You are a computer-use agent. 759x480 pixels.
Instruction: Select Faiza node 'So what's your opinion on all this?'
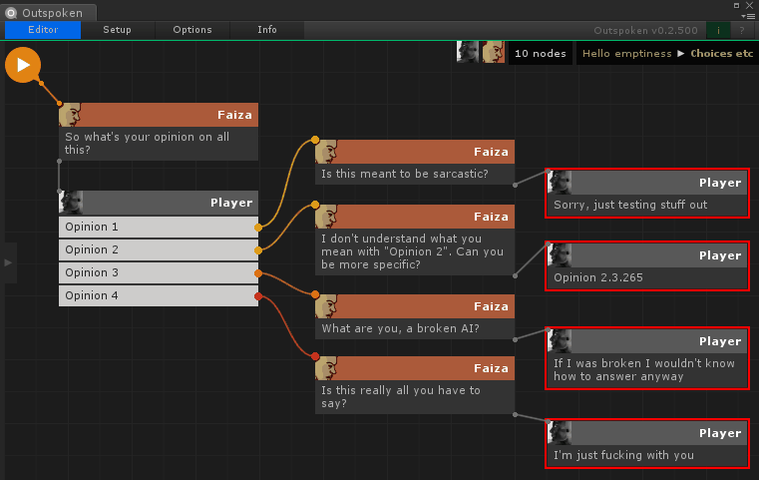pos(158,132)
